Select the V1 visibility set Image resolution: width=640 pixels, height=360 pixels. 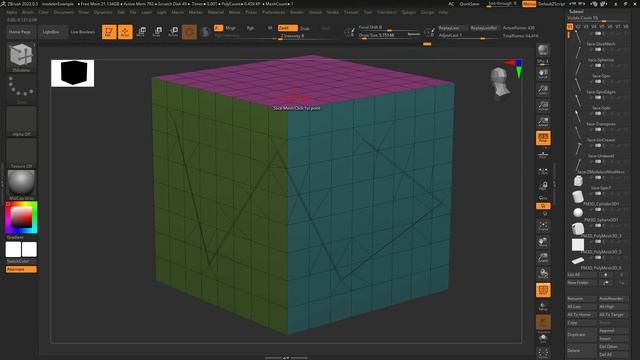570,27
